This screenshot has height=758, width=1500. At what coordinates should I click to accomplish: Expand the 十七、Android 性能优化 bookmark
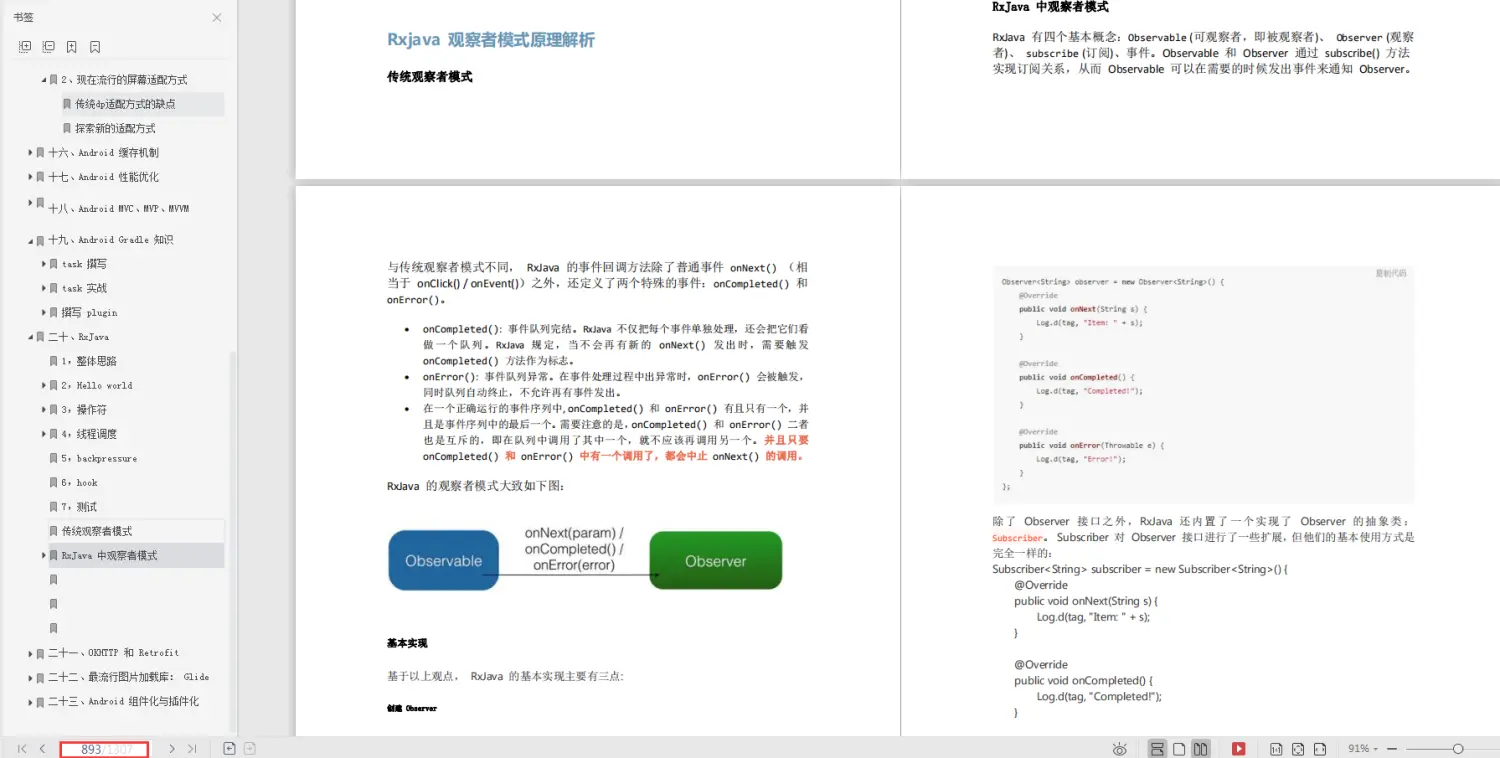pyautogui.click(x=31, y=177)
